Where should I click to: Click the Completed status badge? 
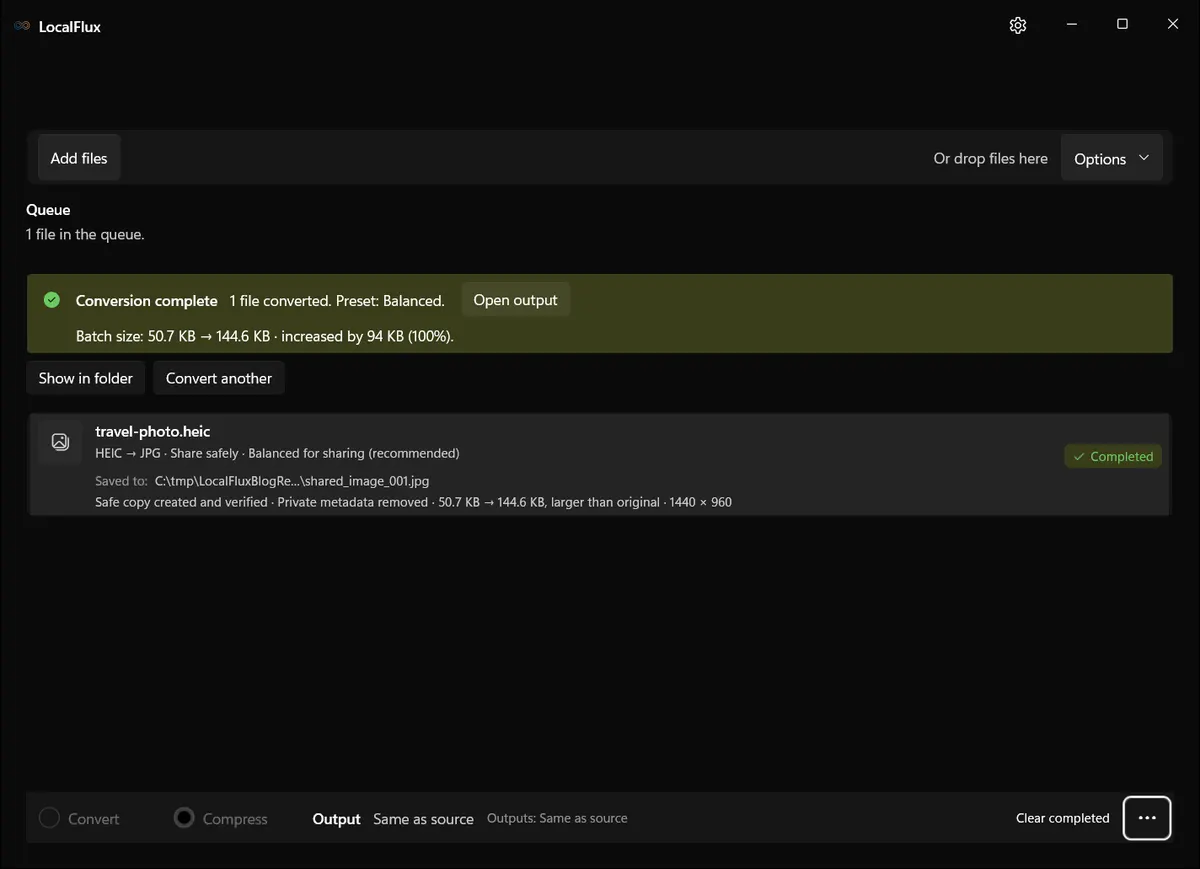coord(1113,456)
